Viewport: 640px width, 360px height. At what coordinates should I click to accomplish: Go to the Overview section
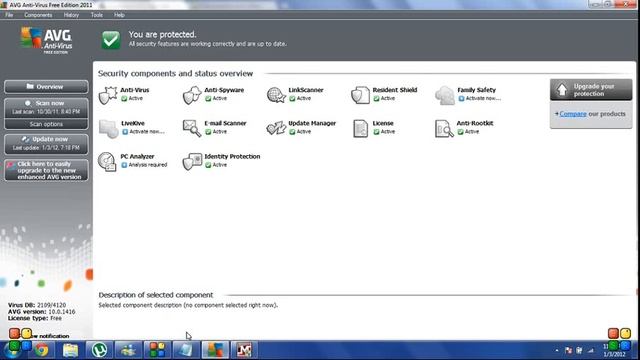click(x=46, y=87)
